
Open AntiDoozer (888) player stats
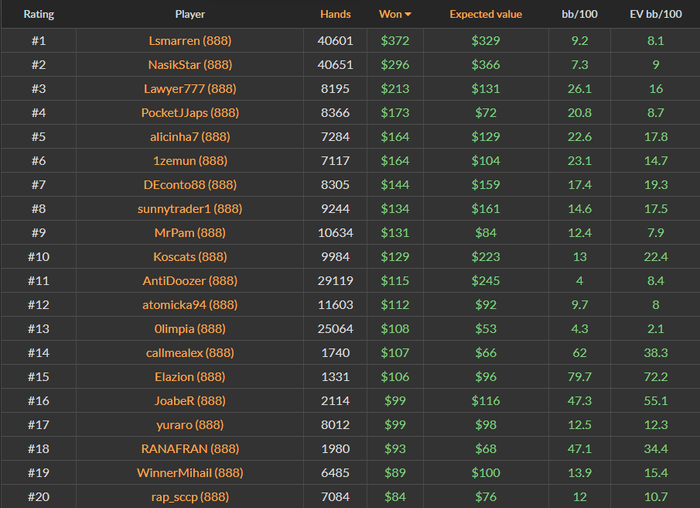tap(190, 281)
